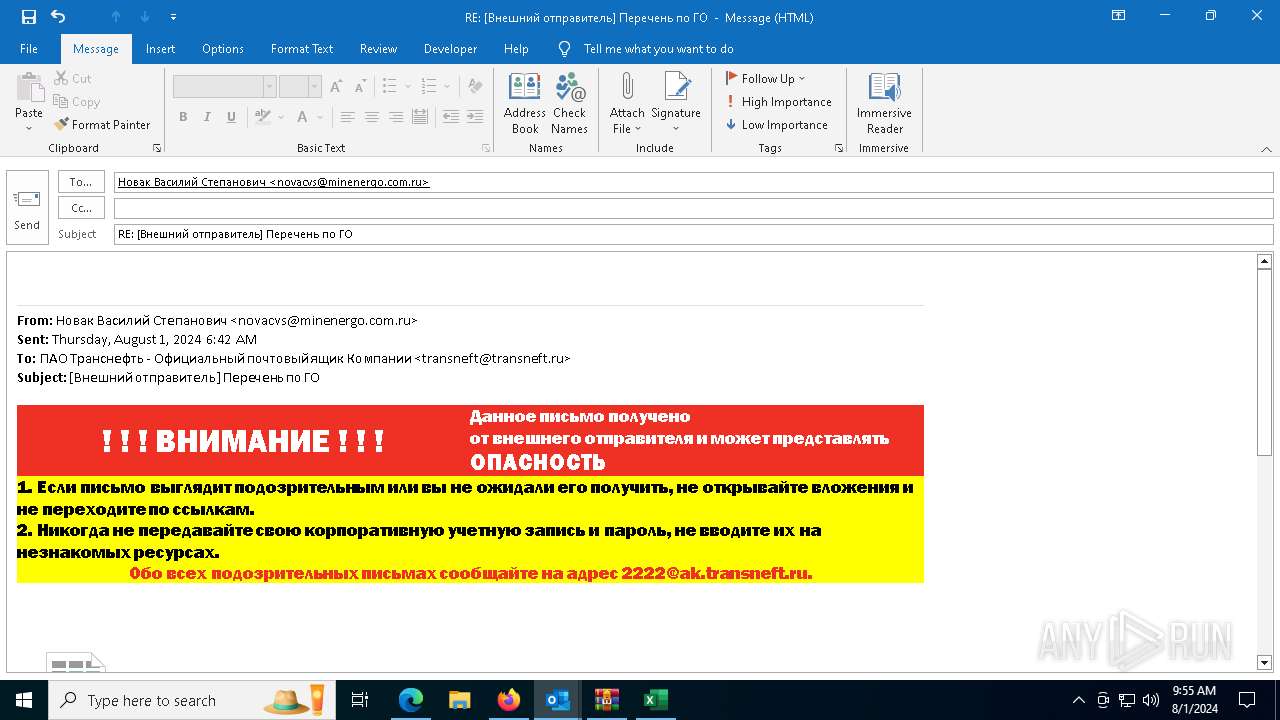This screenshot has width=1280, height=720.
Task: Toggle underline formatting
Action: click(231, 117)
